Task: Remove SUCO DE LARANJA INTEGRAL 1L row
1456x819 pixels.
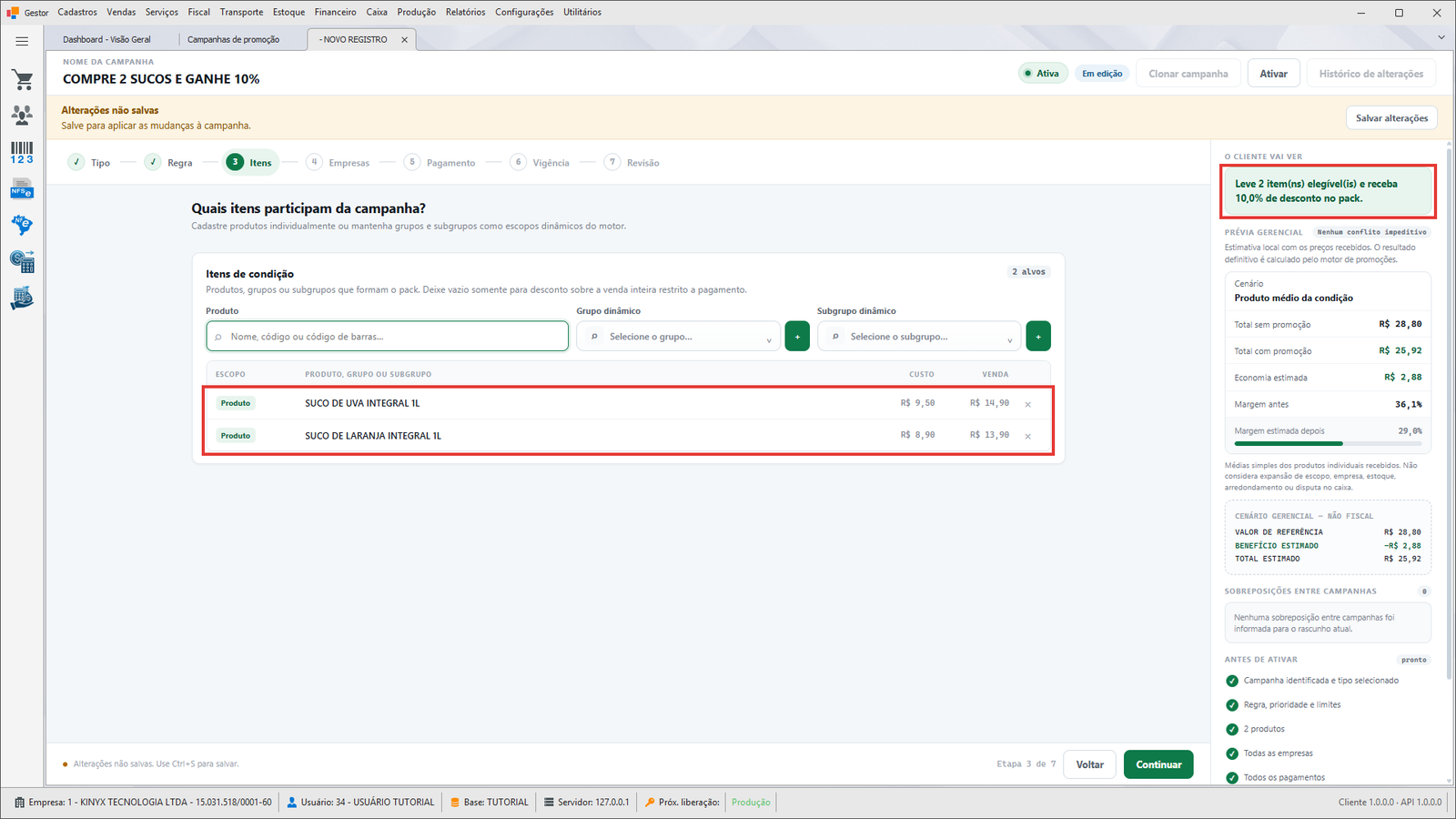Action: 1028,436
